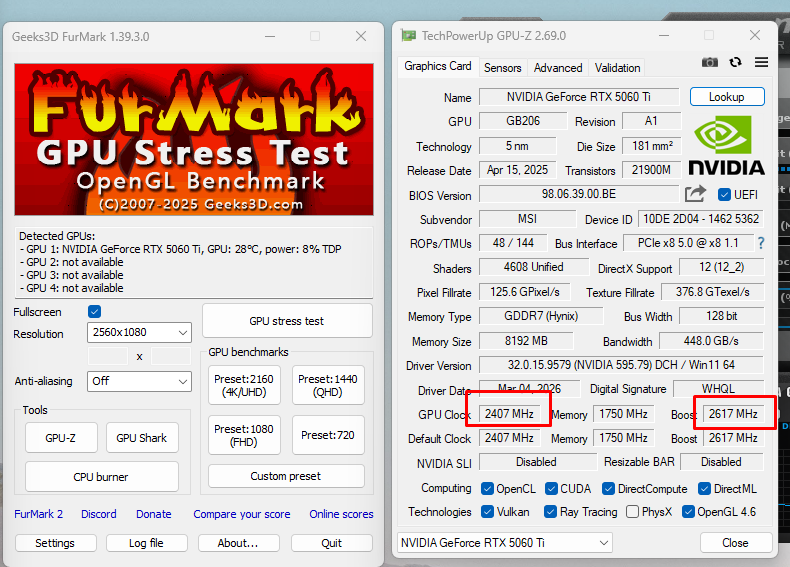Viewport: 790px width, 567px height.
Task: Click the GPU 1 detected line in FurMark
Action: click(x=181, y=249)
